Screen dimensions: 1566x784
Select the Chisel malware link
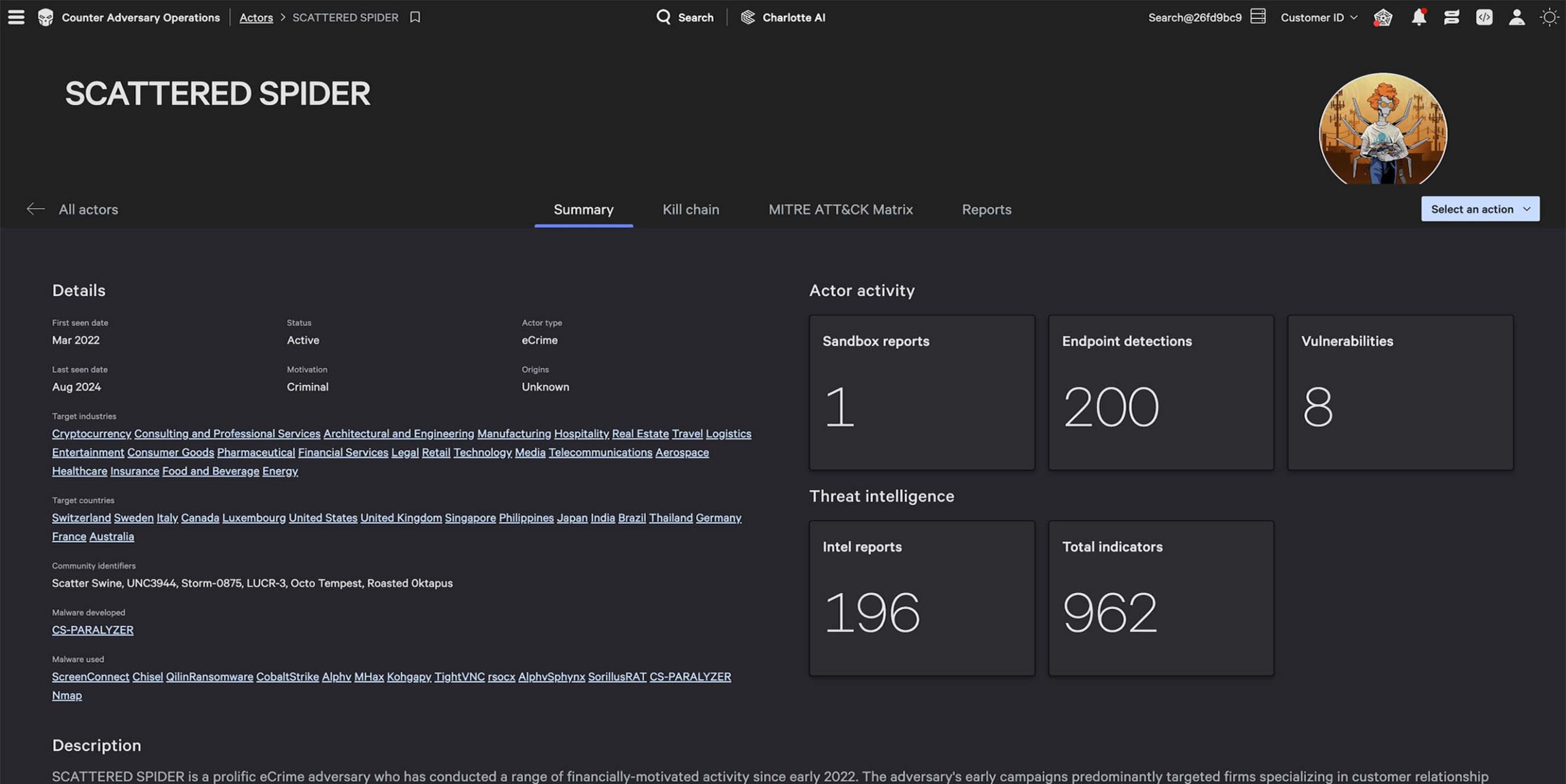[147, 677]
